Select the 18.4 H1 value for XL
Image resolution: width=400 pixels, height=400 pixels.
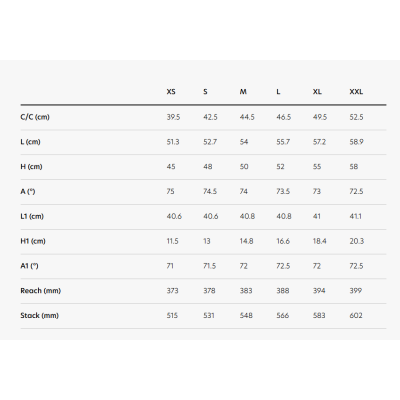pos(319,241)
